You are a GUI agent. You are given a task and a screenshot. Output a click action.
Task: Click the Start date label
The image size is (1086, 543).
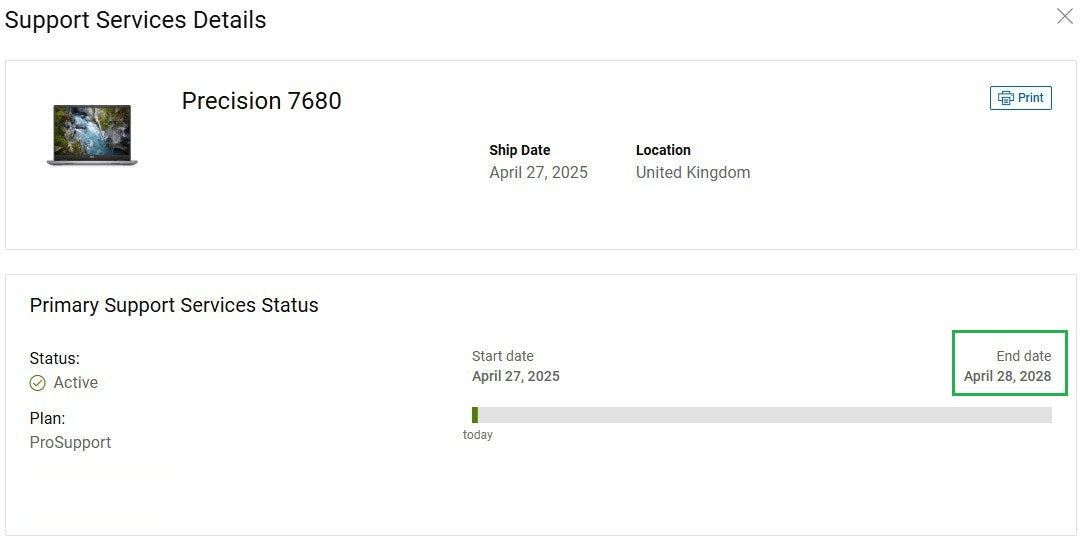coord(503,356)
